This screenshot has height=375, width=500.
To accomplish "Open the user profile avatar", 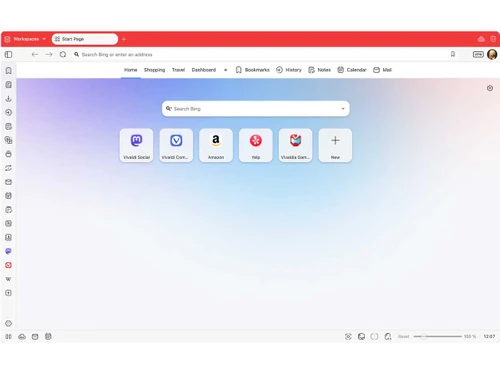I will click(492, 54).
